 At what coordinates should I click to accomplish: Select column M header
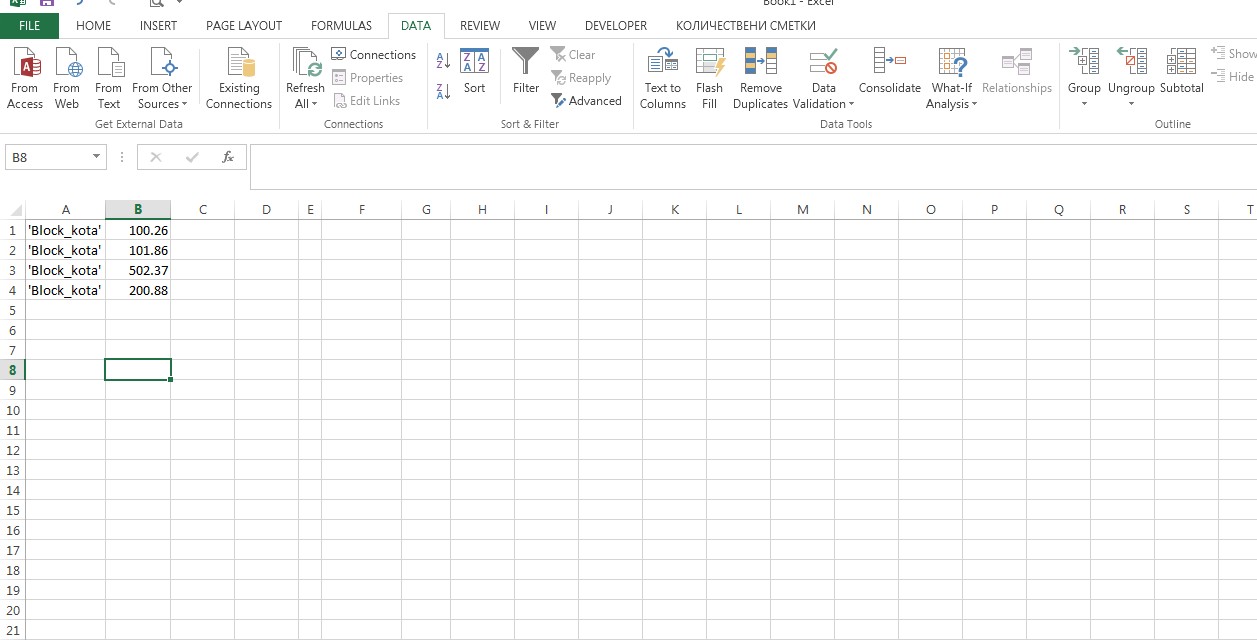(x=803, y=210)
